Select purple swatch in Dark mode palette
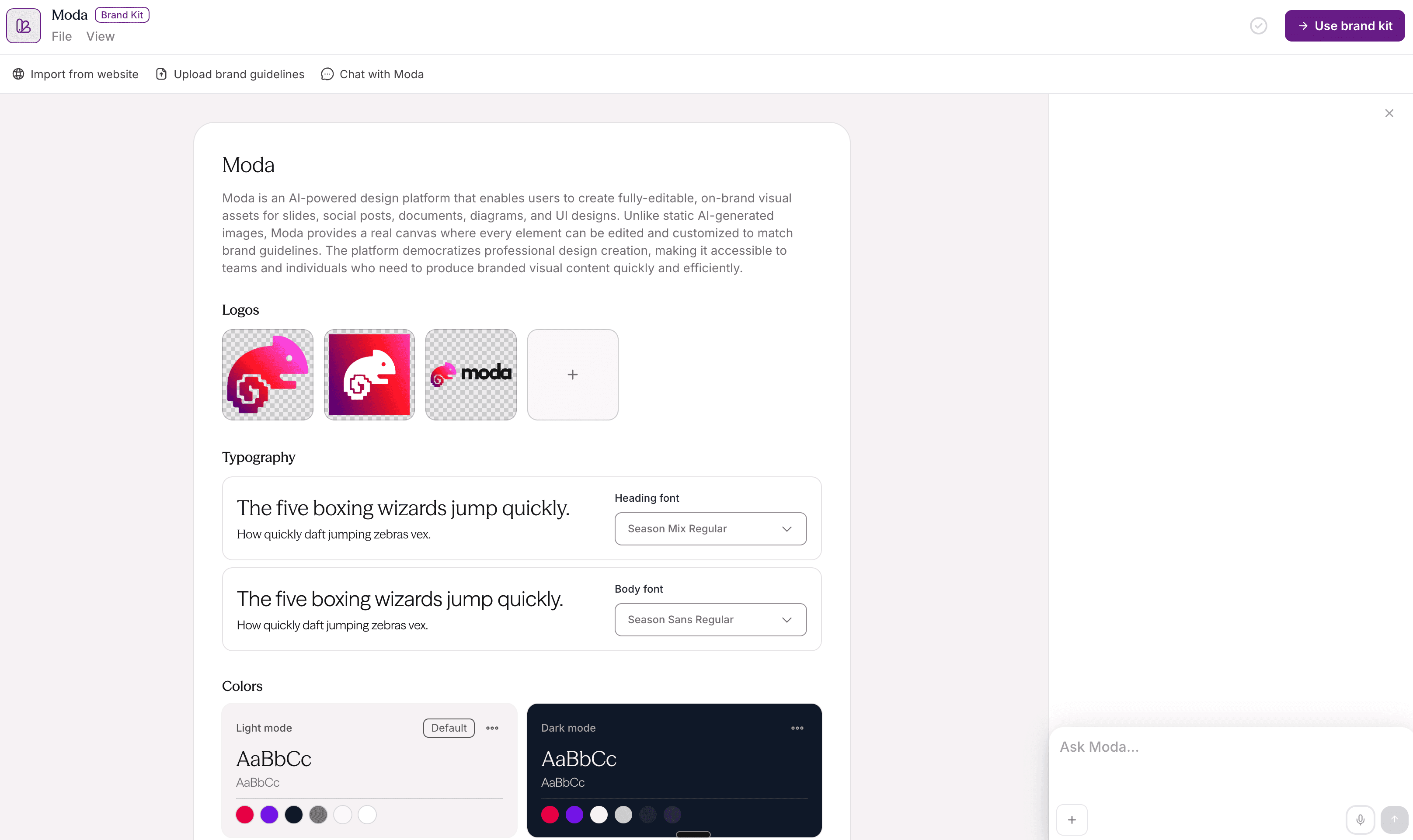Screen dimensions: 1413x840 tap(574, 815)
